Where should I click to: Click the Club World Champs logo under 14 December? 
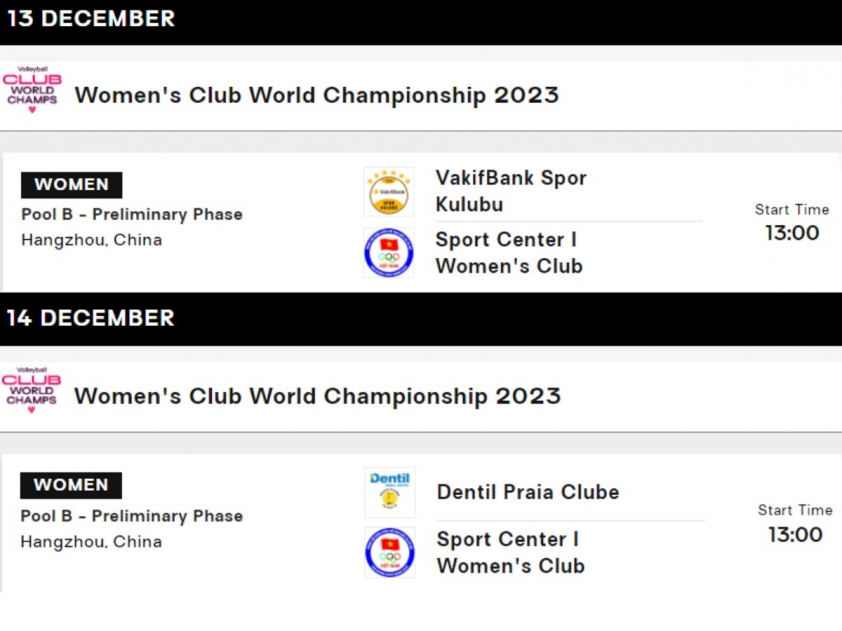click(x=32, y=390)
